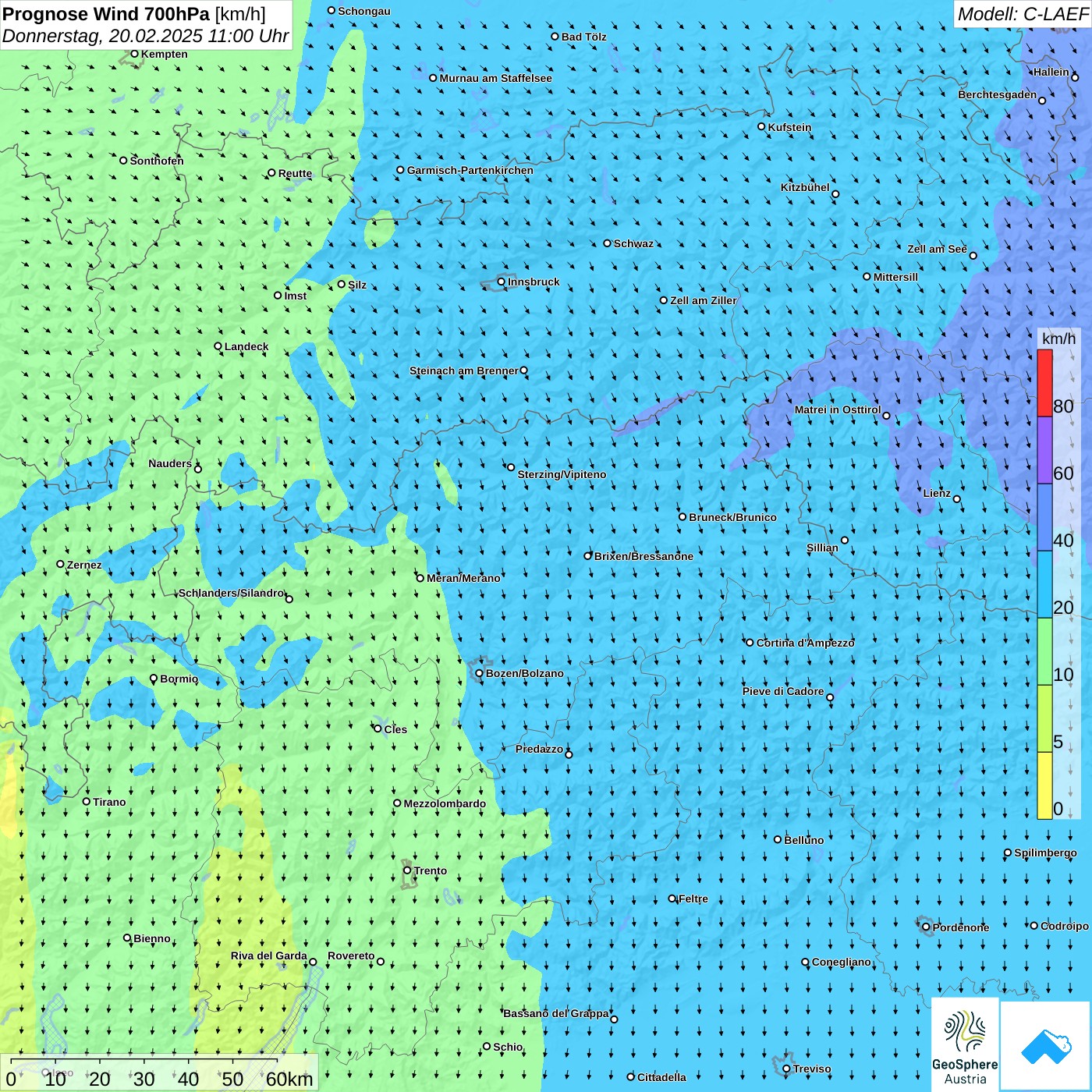The width and height of the screenshot is (1092, 1092).
Task: Click the "Trento" city label
Action: [x=431, y=870]
